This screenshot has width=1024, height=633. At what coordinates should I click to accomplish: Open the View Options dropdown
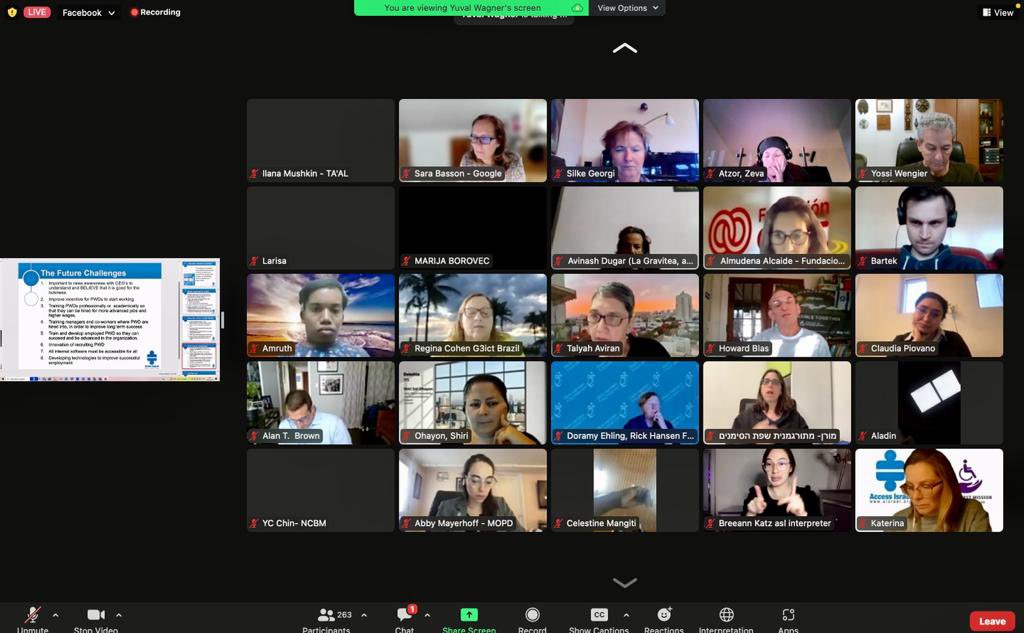(628, 8)
